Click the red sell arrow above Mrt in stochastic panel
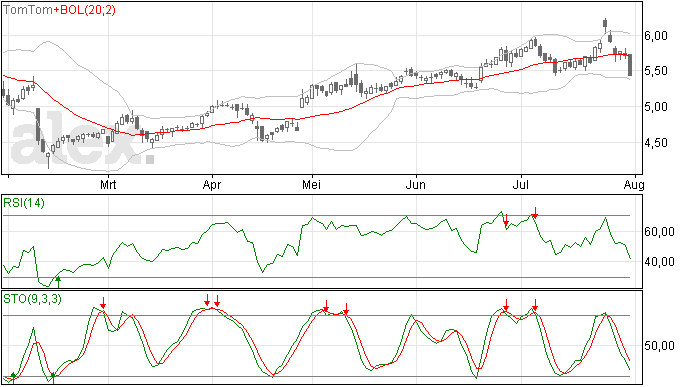Image resolution: width=690 pixels, height=387 pixels. coord(103,303)
